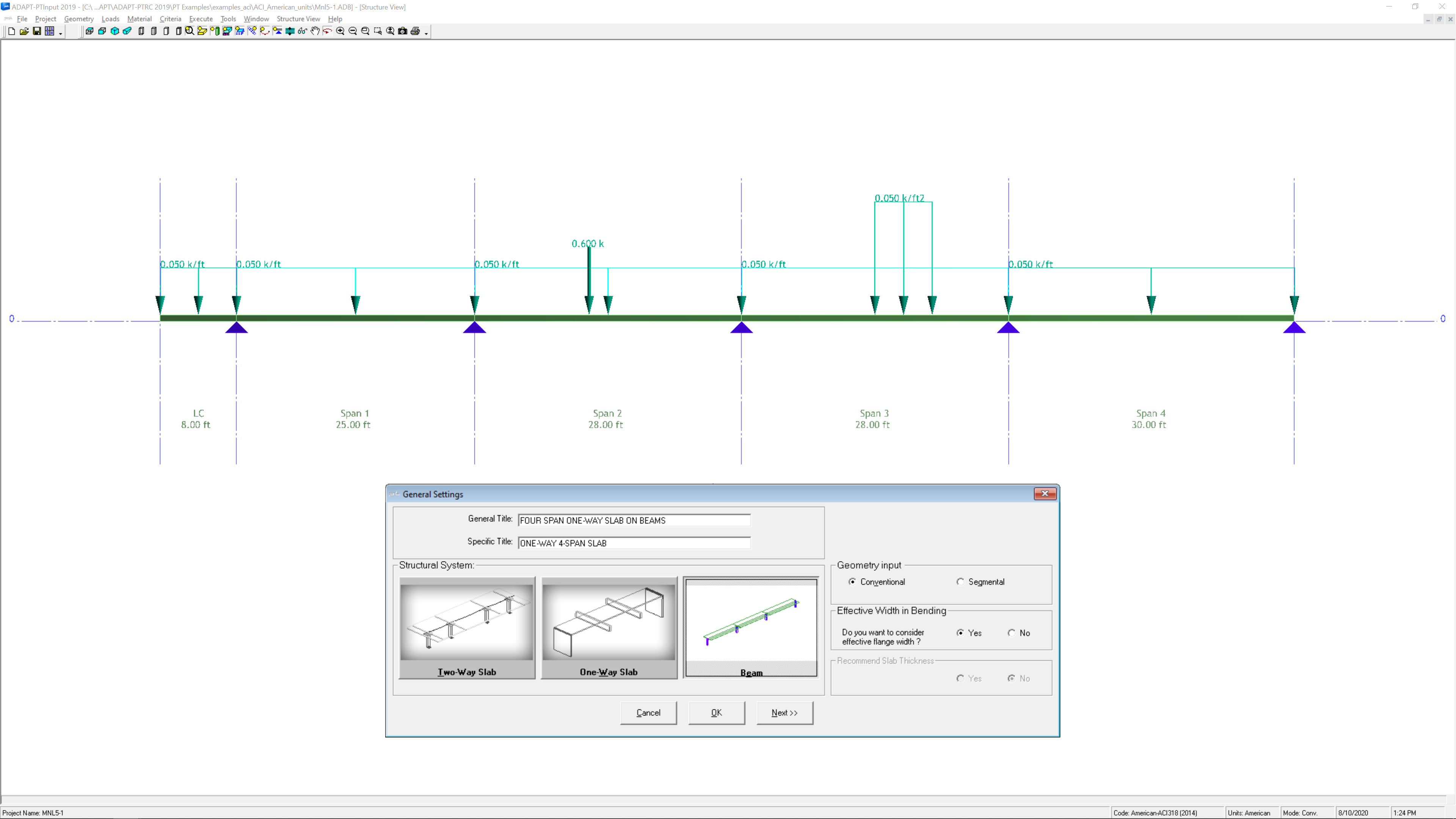Expand the file toolbar options arrow
Viewport: 1456px width, 819px height.
(61, 34)
